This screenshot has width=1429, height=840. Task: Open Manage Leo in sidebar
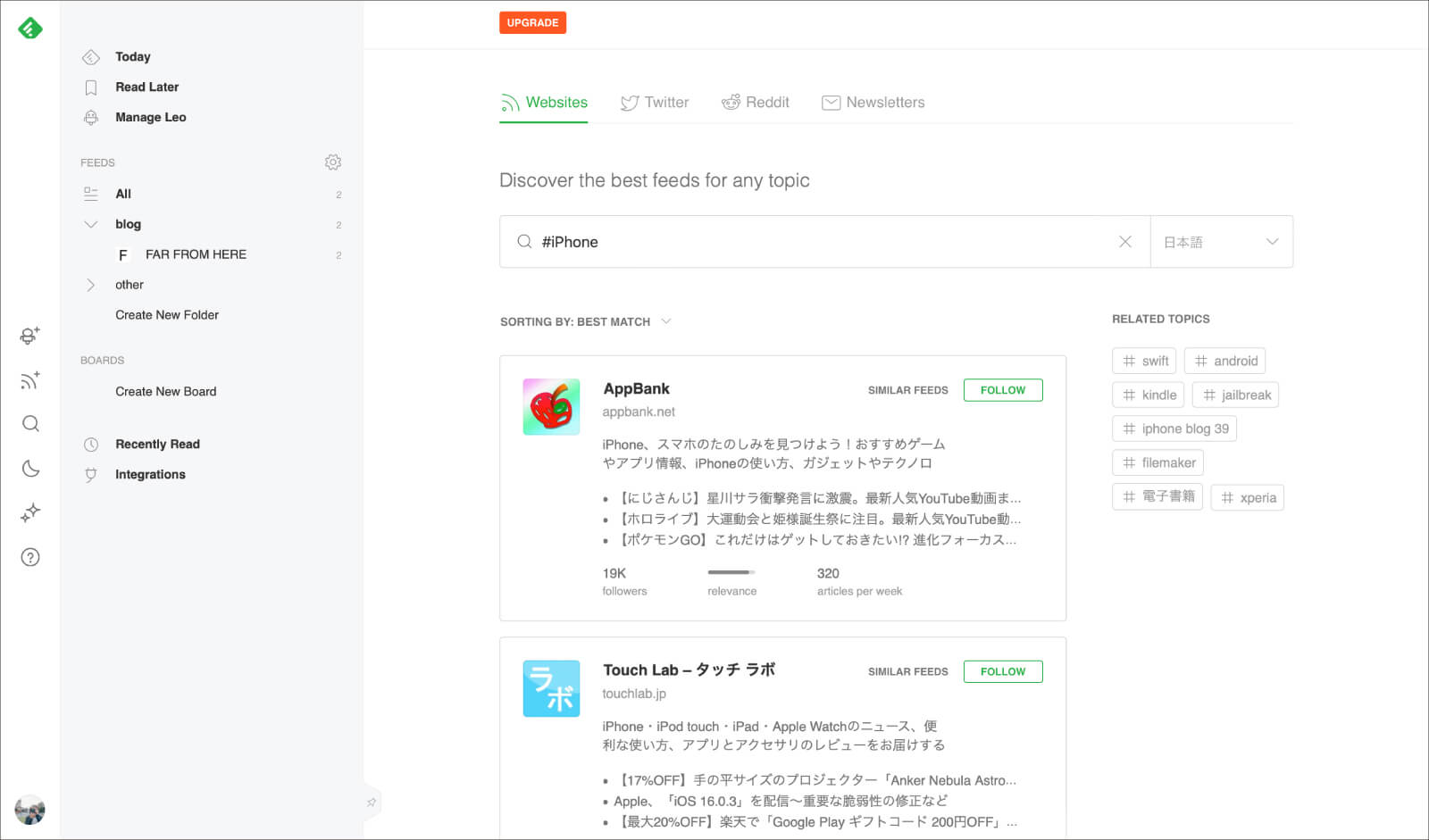[x=151, y=118]
